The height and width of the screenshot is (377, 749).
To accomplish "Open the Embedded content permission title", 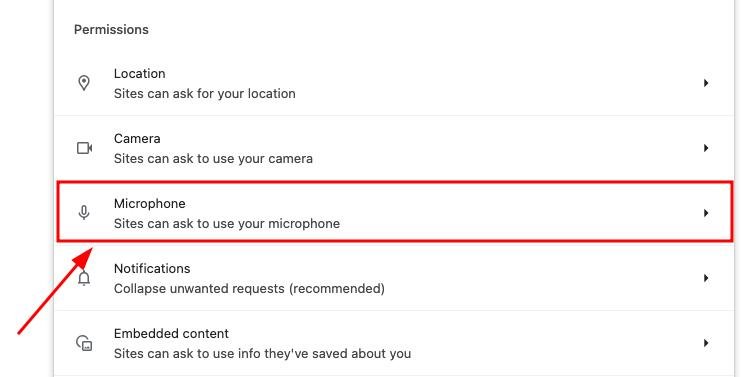I will 171,334.
